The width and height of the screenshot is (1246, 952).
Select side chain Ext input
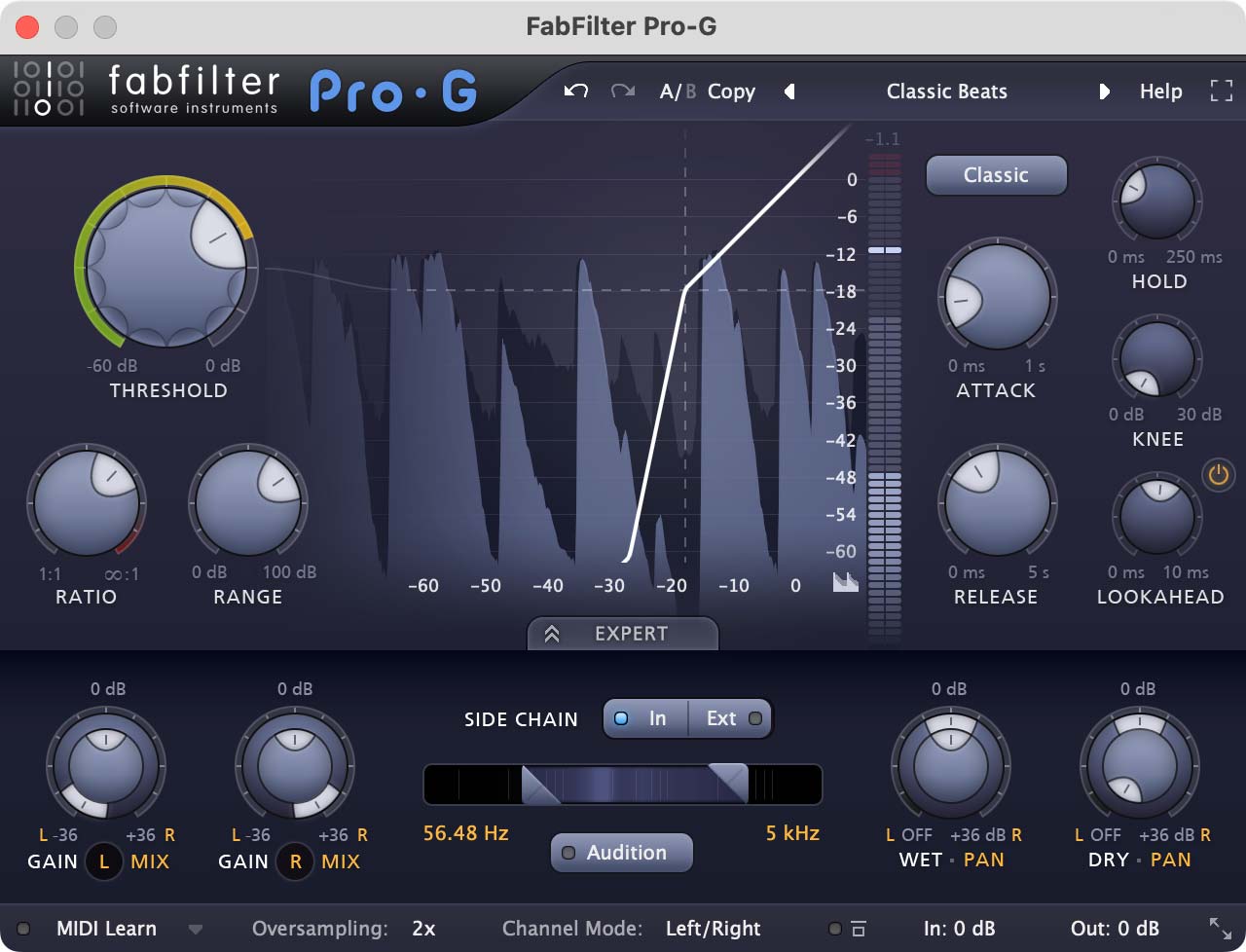coord(730,718)
